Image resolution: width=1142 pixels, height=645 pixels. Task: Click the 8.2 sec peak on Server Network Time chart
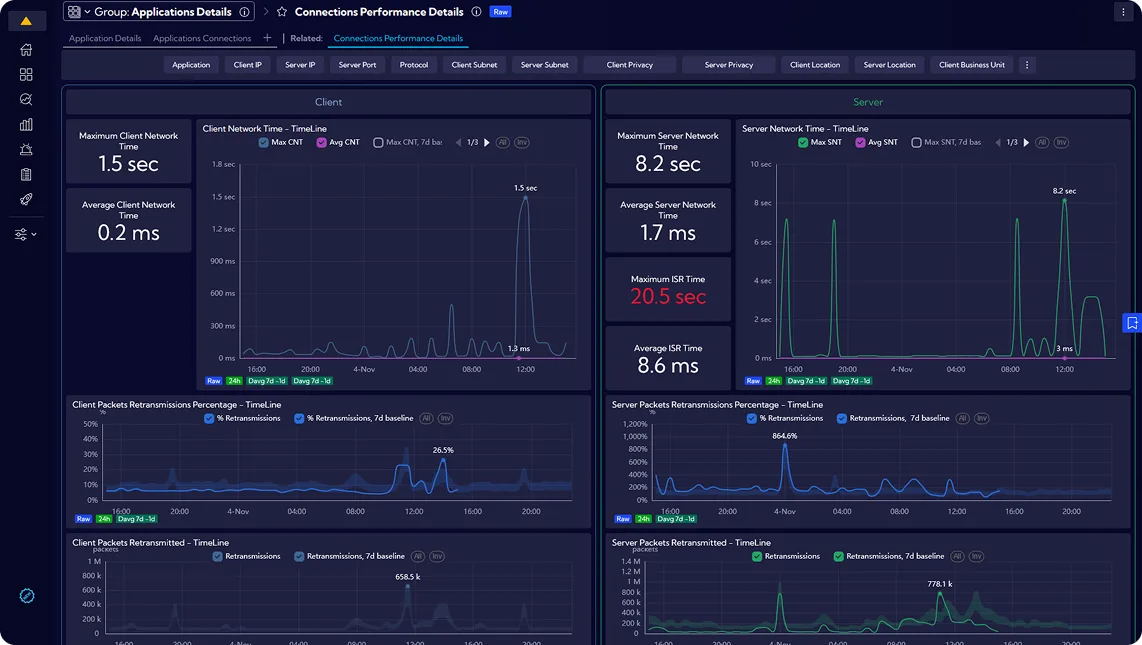point(1064,199)
